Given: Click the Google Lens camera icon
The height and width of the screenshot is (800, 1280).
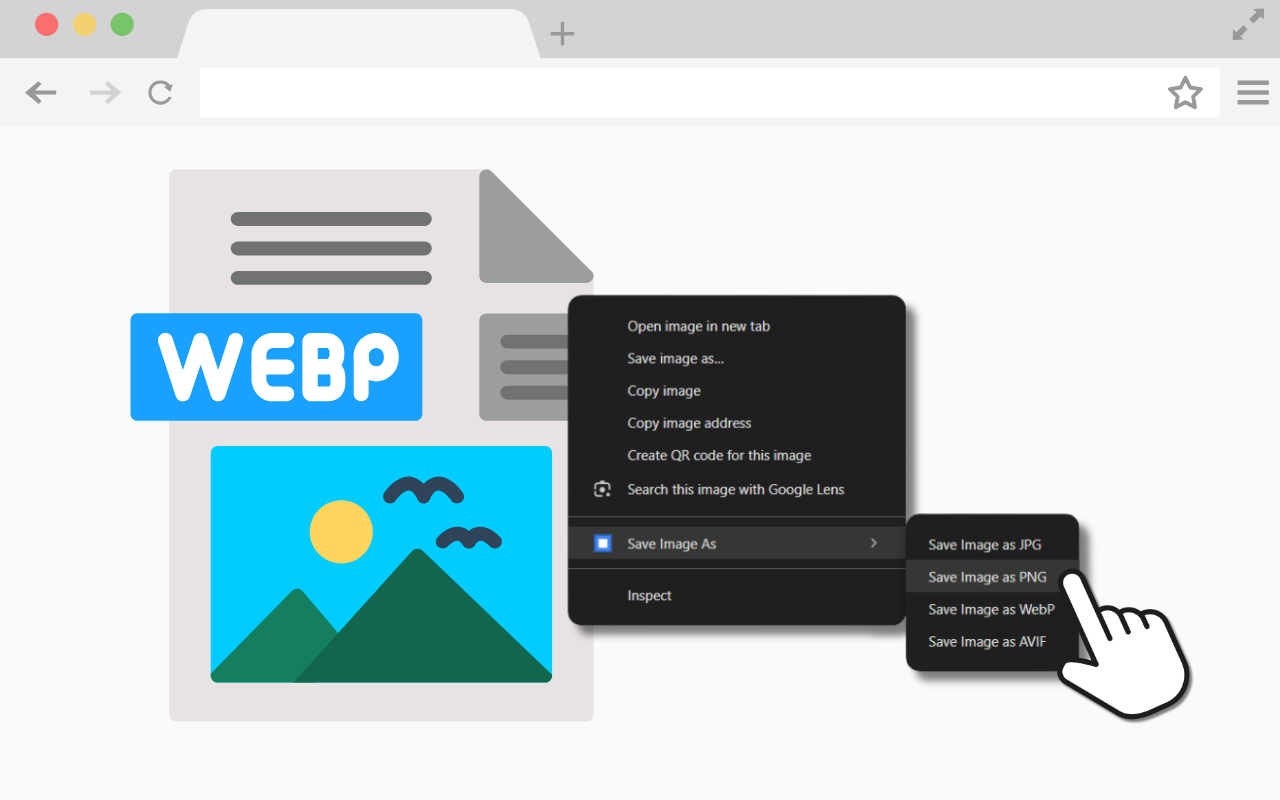Looking at the screenshot, I should click(x=601, y=489).
